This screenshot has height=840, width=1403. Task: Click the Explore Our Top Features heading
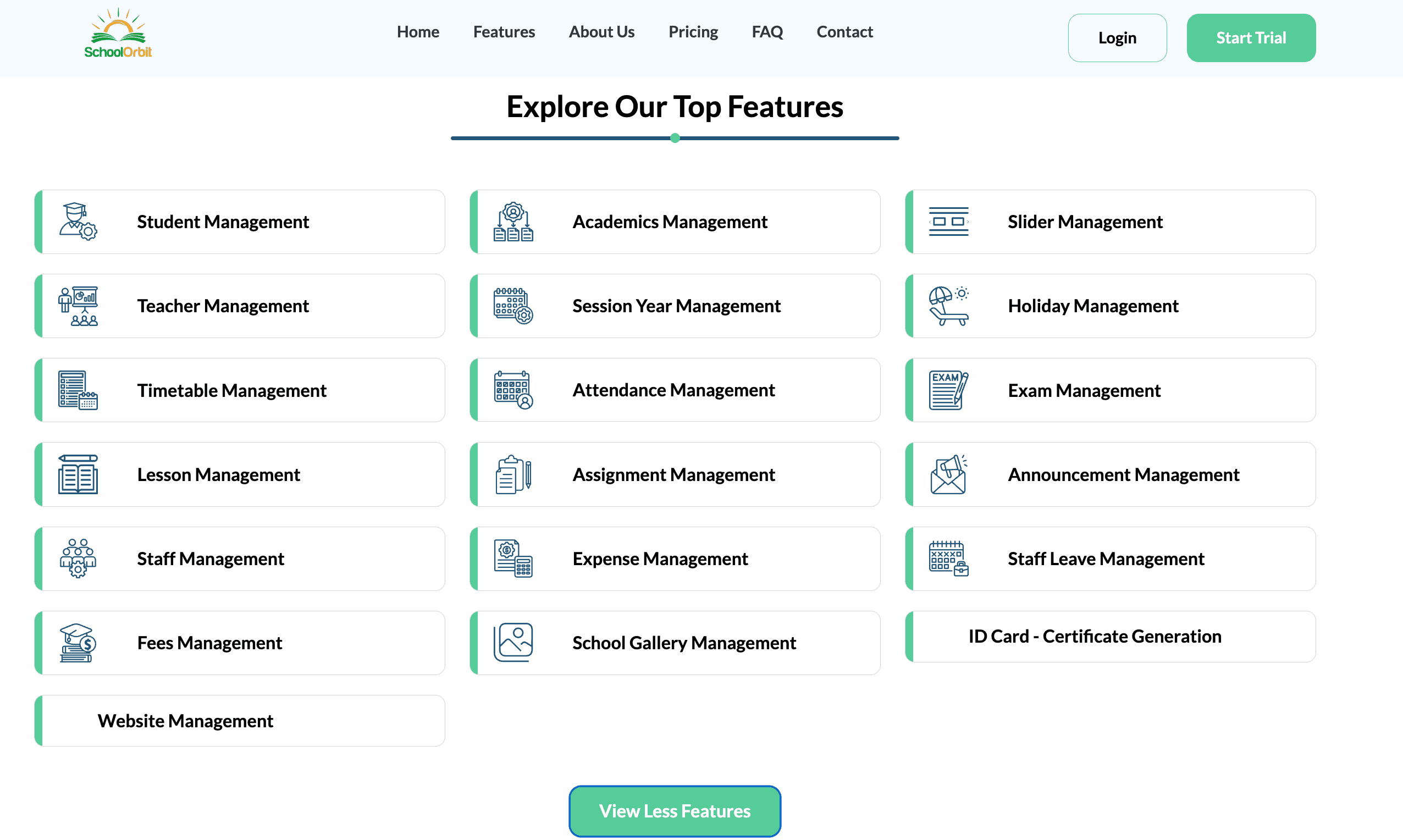point(675,107)
